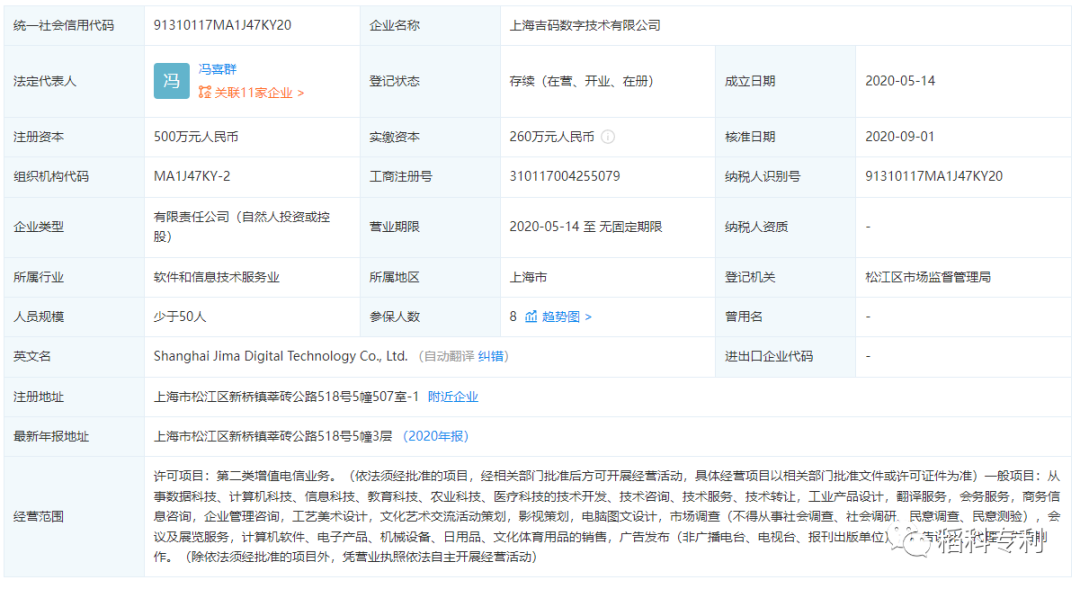The image size is (1080, 589).
Task: Select approval date 2020-09-01
Action: click(x=900, y=137)
